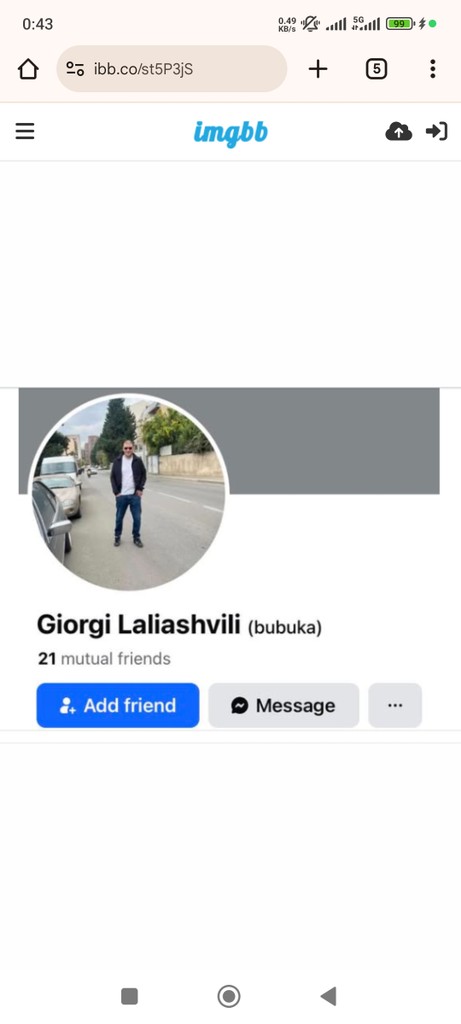Tap the circular profile photo
The image size is (461, 1024).
point(129,492)
